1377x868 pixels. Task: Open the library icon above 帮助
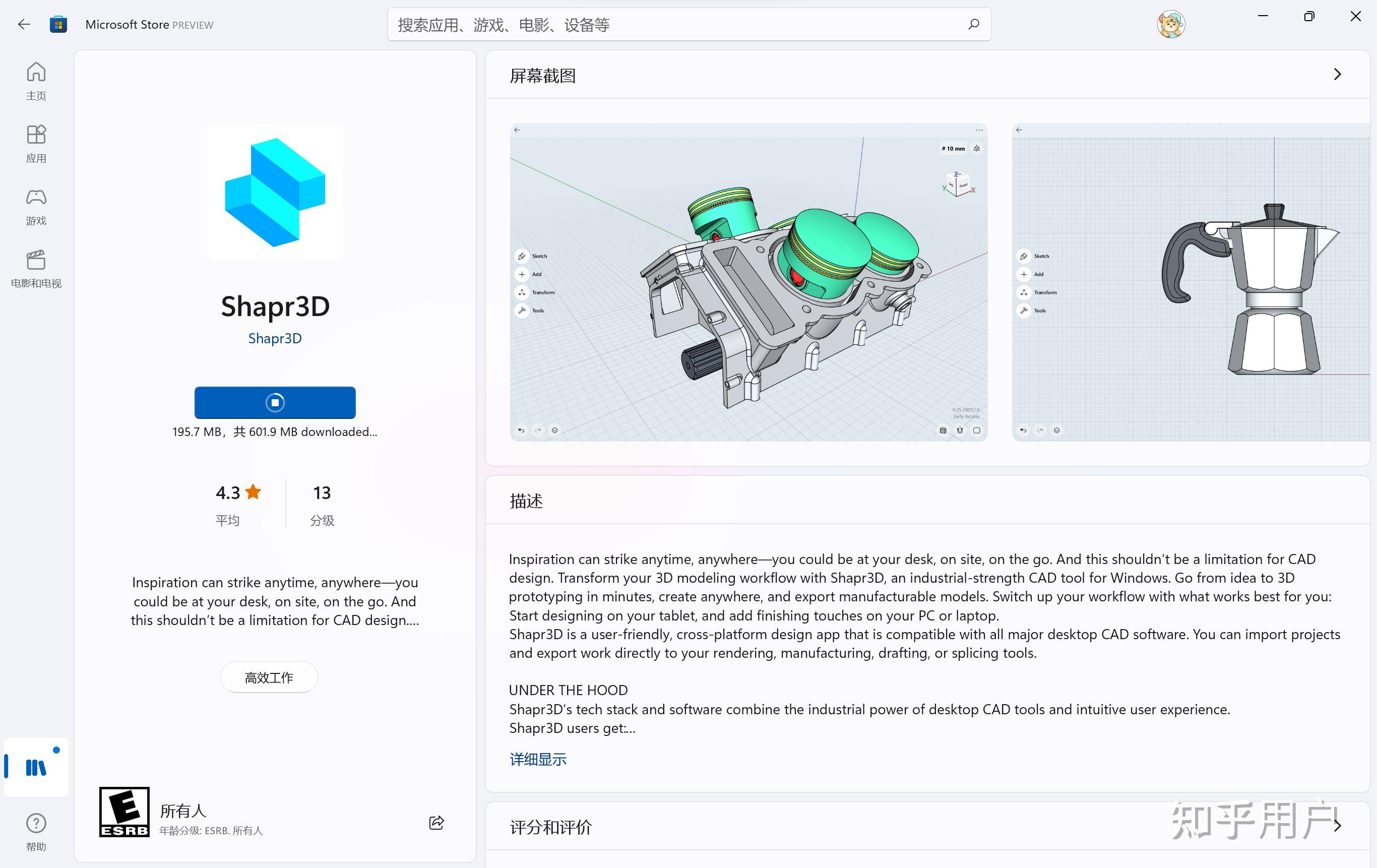click(35, 767)
